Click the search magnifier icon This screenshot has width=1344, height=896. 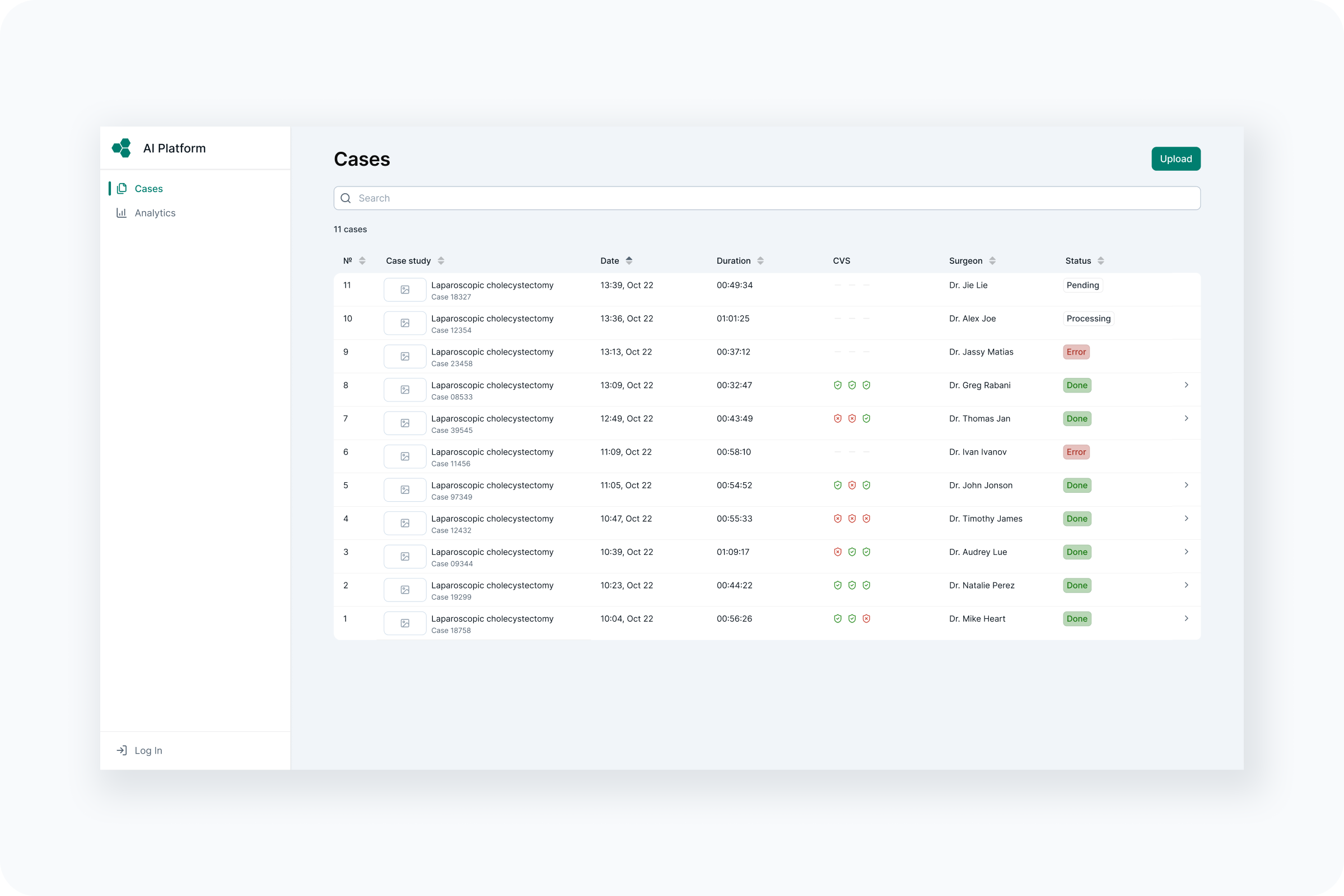346,198
